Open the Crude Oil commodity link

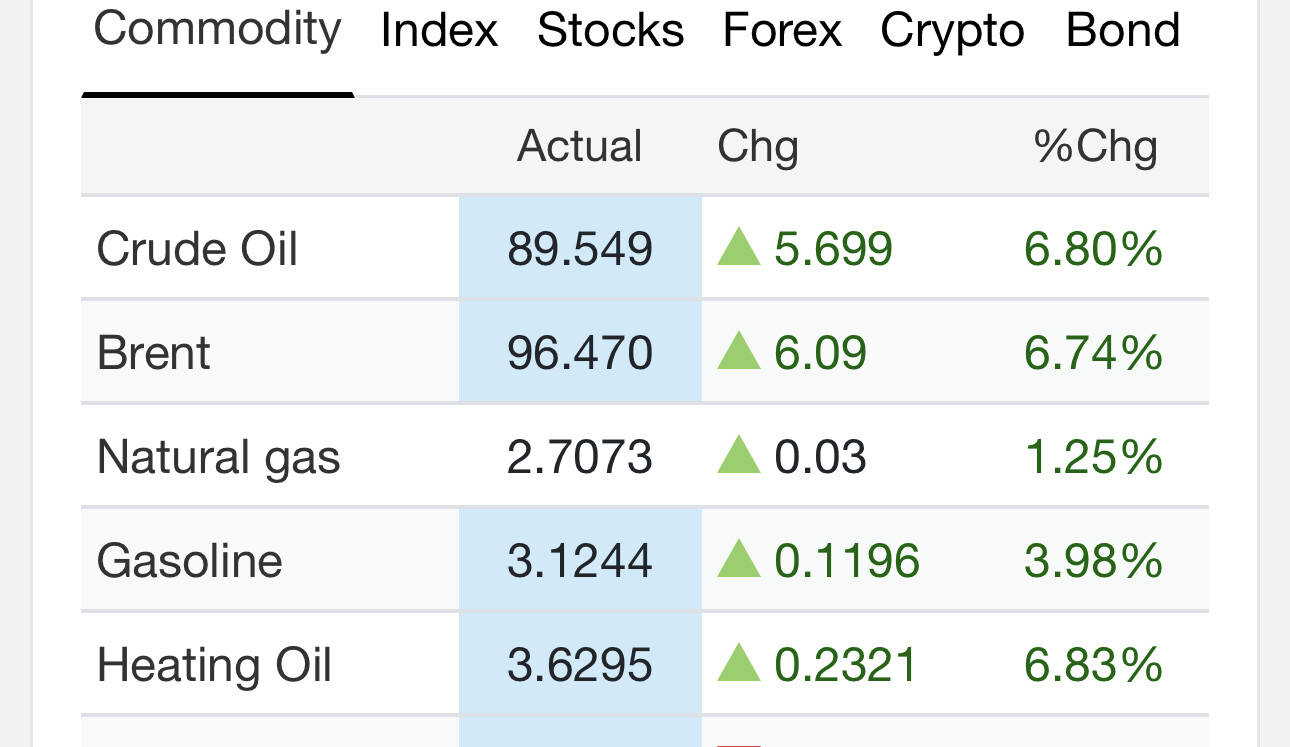(x=197, y=248)
